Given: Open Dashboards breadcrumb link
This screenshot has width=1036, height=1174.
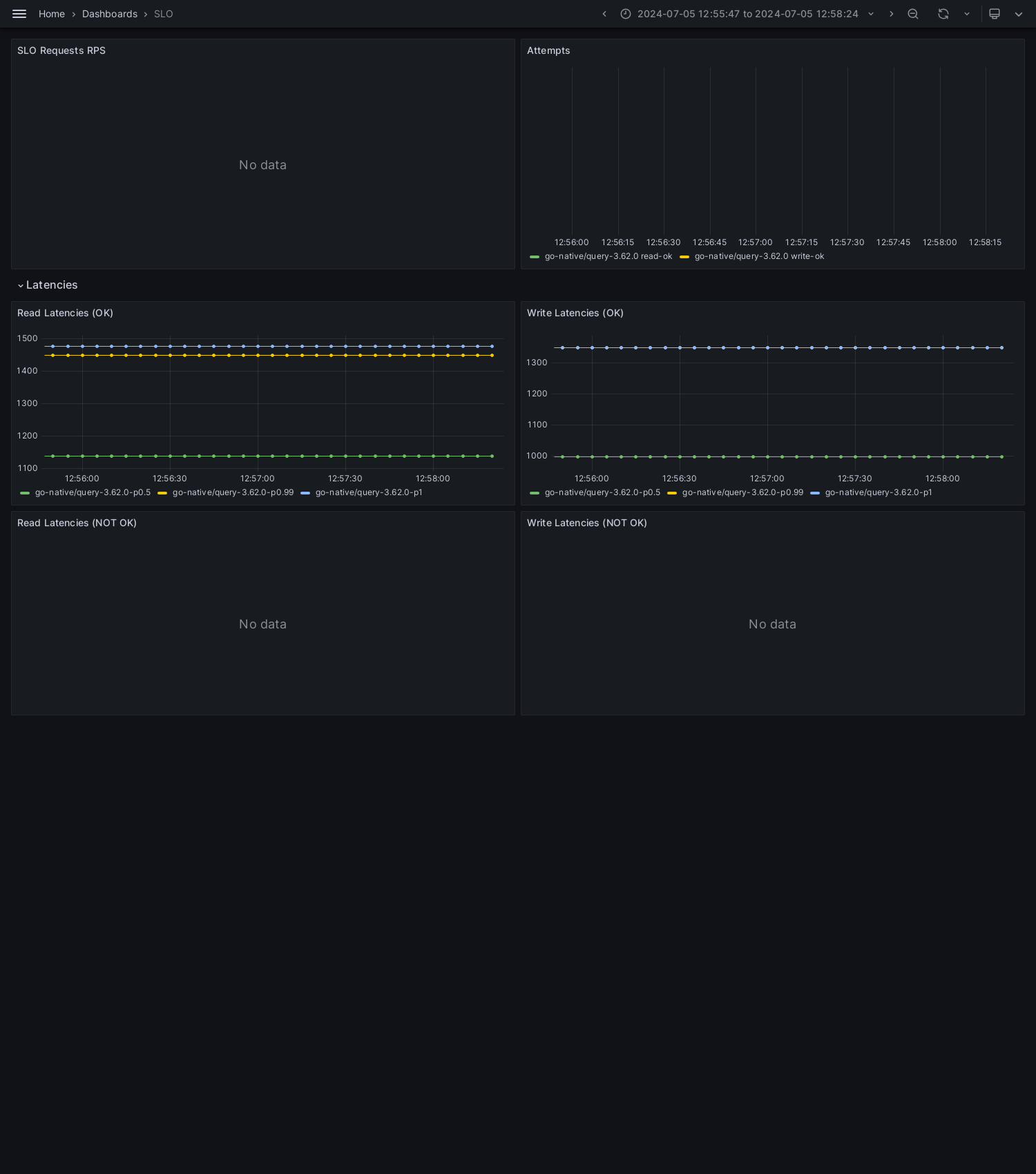Looking at the screenshot, I should [109, 14].
